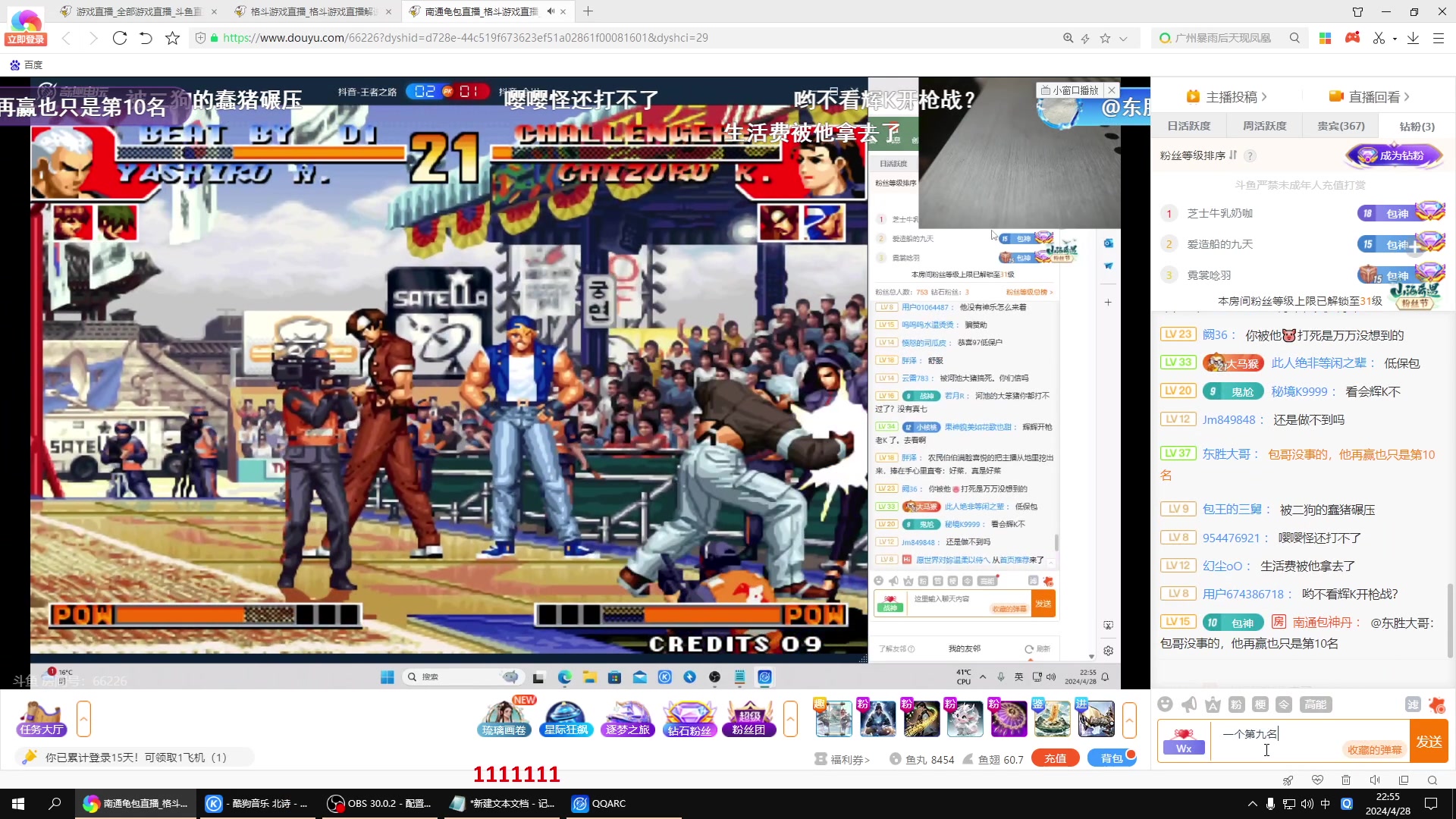This screenshot has width=1456, height=819.
Task: Expand the activity icons list with orange arrow
Action: pyautogui.click(x=790, y=719)
